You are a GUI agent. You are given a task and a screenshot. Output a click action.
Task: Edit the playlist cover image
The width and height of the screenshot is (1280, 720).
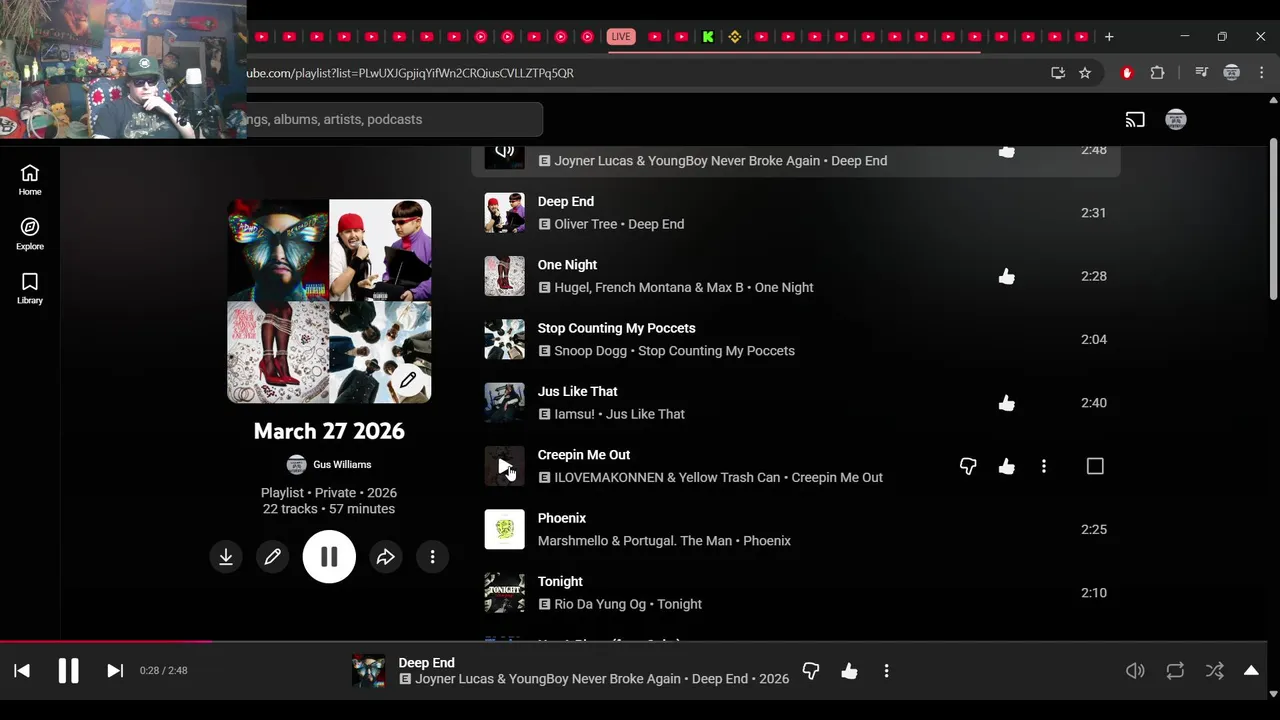[408, 380]
